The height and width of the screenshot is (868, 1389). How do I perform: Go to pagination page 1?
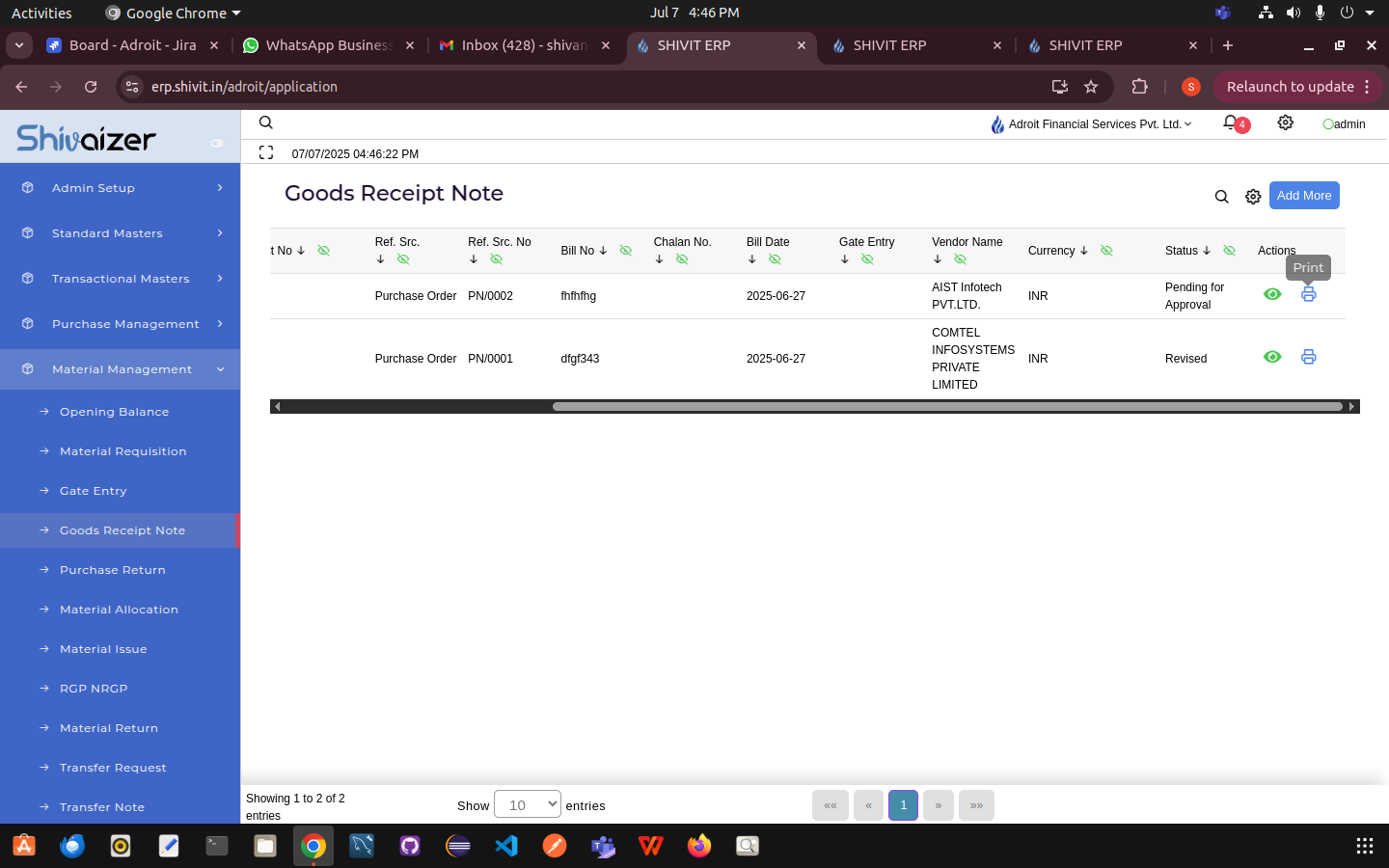(903, 804)
